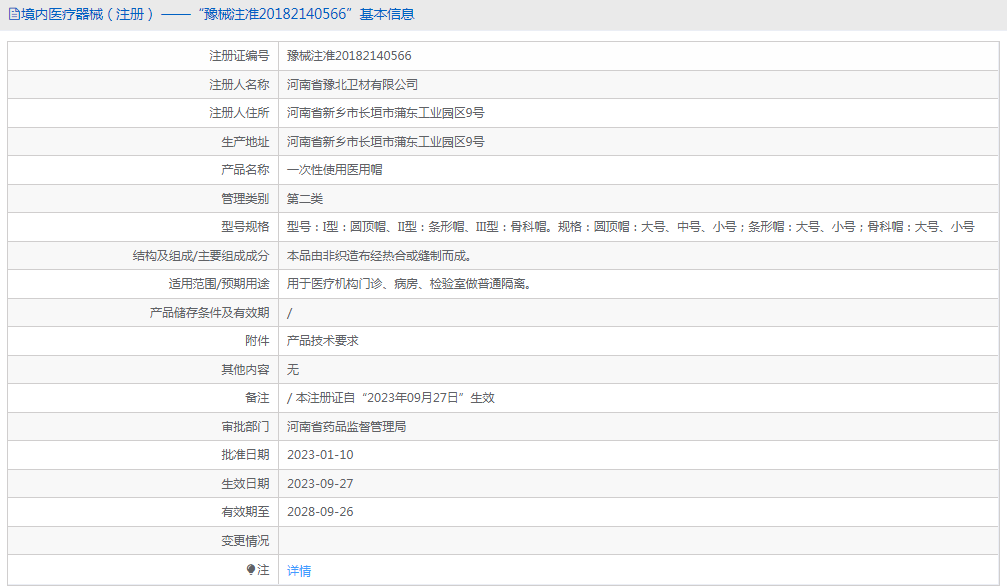The image size is (1007, 586).
Task: Click the 注册证编号 label
Action: (239, 56)
